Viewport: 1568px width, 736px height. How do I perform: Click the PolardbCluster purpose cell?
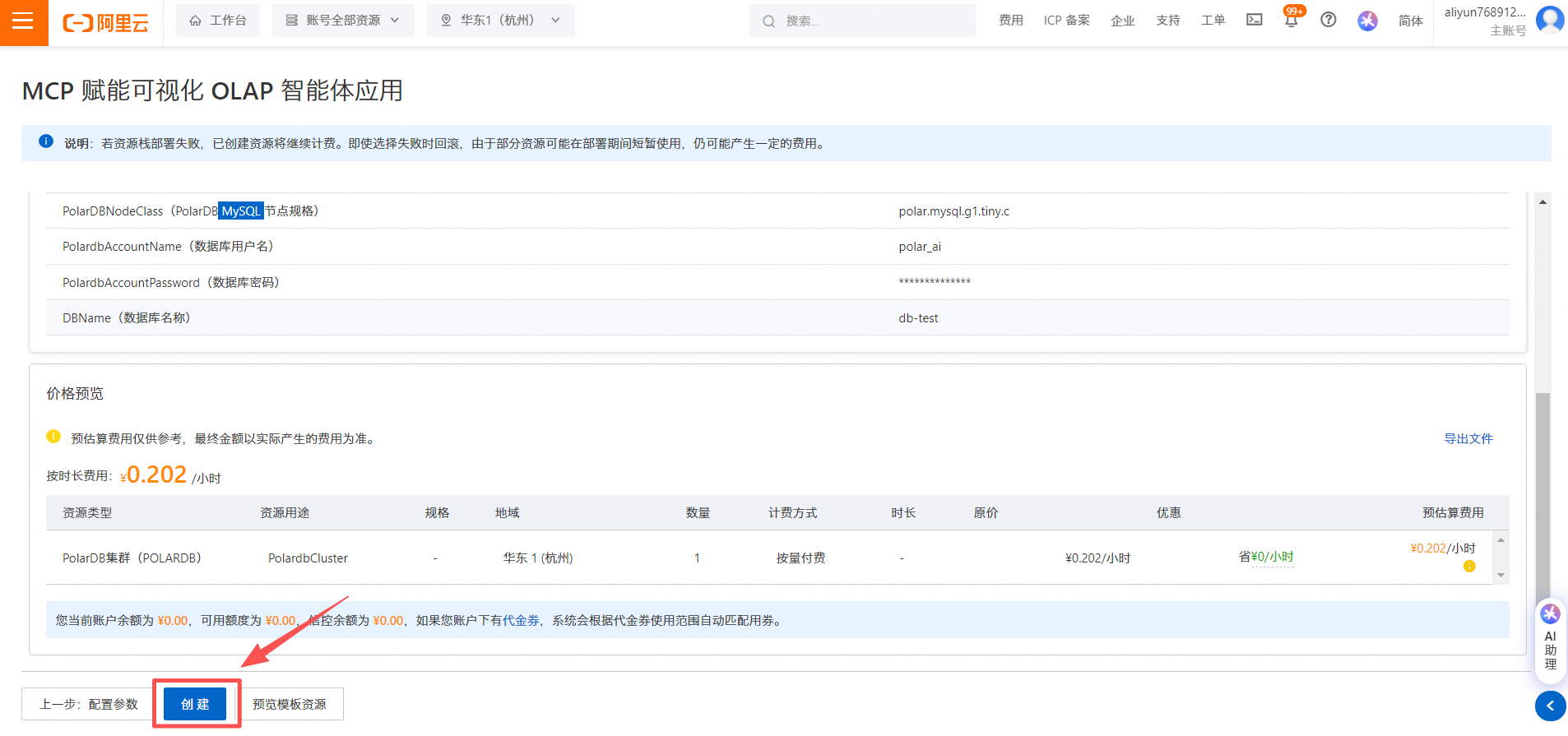(308, 558)
